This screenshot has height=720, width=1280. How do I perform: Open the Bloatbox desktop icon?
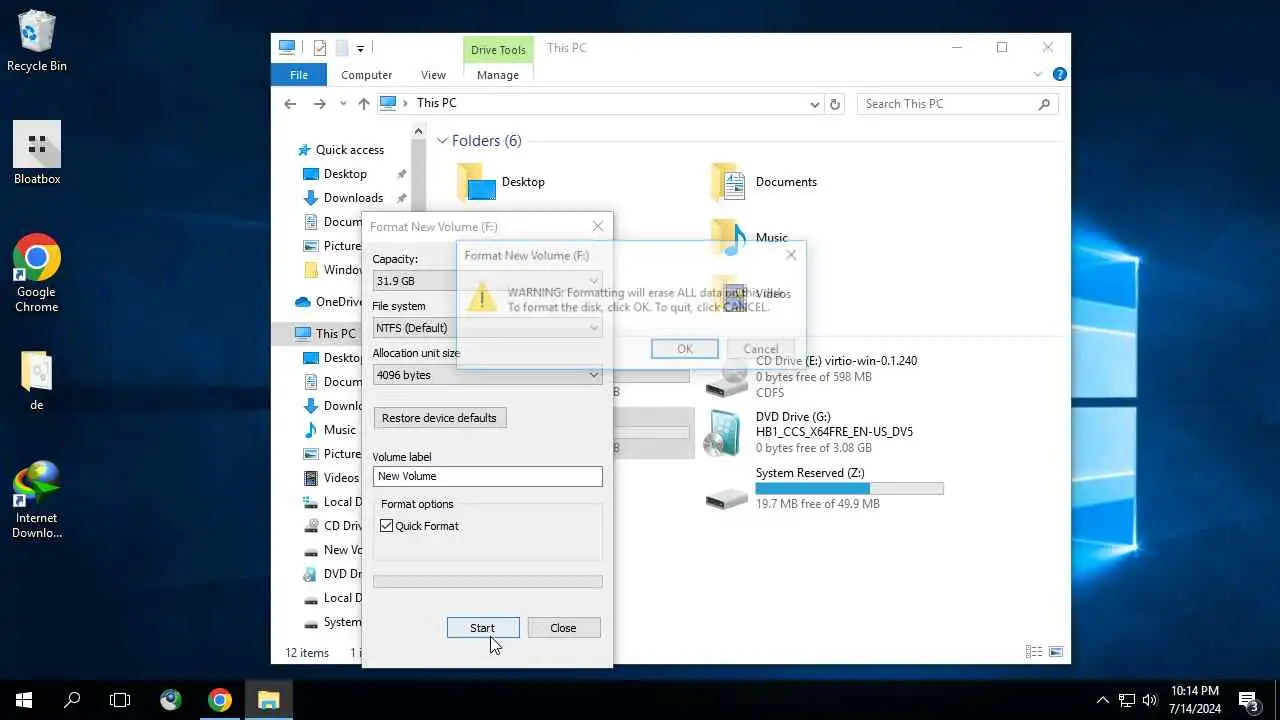pos(37,152)
